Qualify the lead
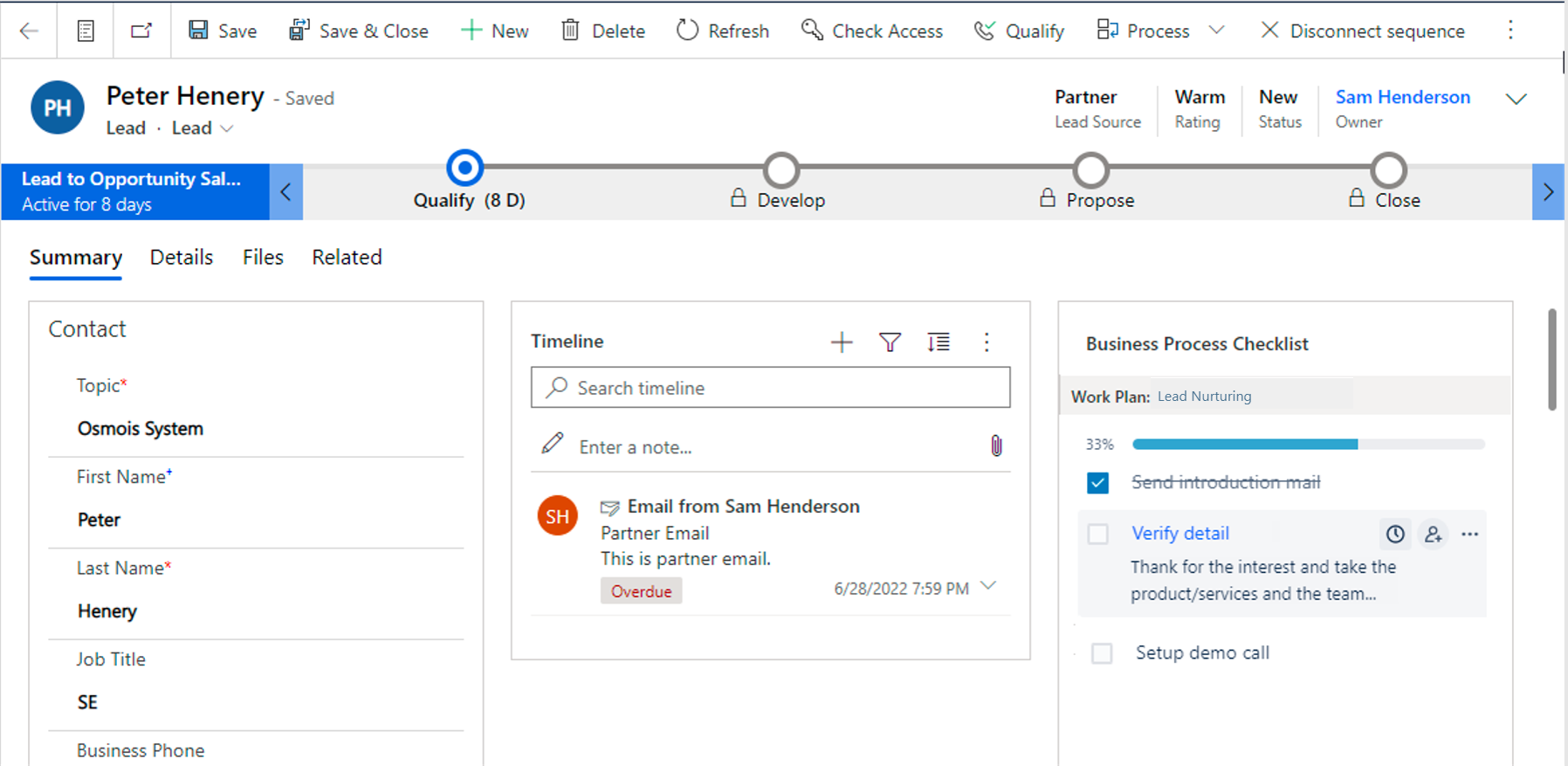Image resolution: width=1568 pixels, height=766 pixels. tap(1020, 31)
